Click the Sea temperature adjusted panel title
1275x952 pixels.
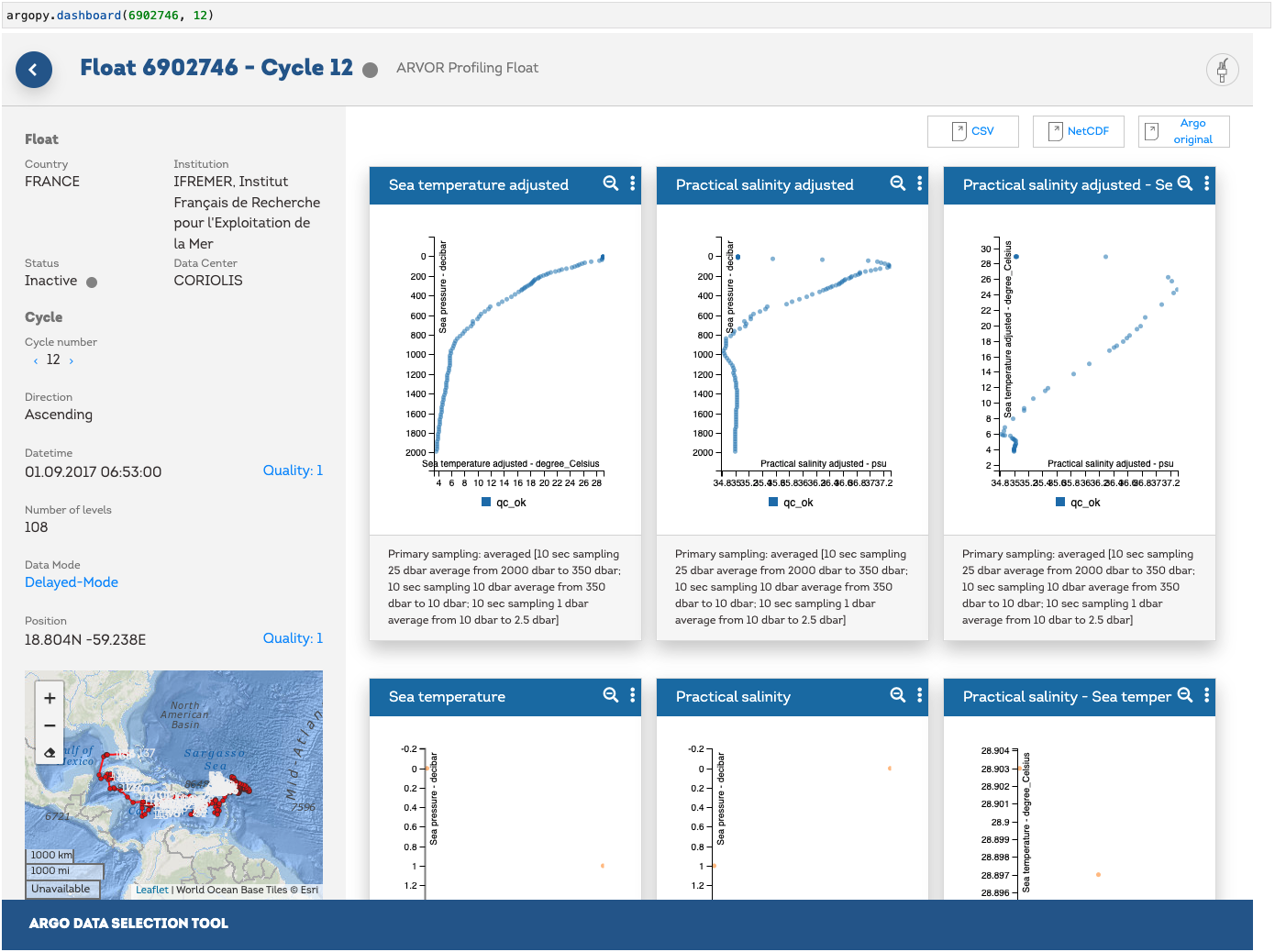479,185
